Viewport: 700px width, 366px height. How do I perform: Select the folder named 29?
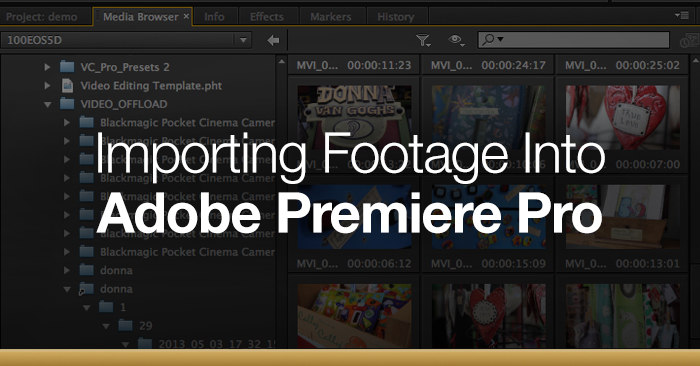146,326
